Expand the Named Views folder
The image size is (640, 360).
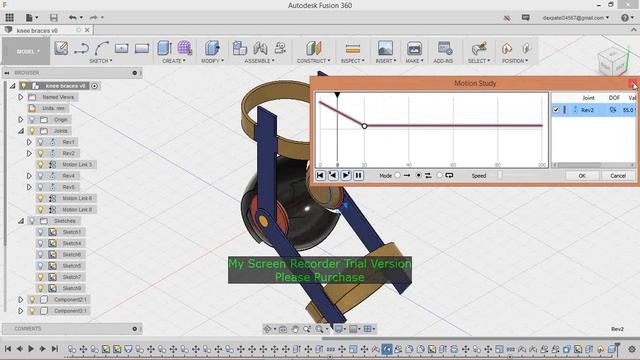pos(21,97)
